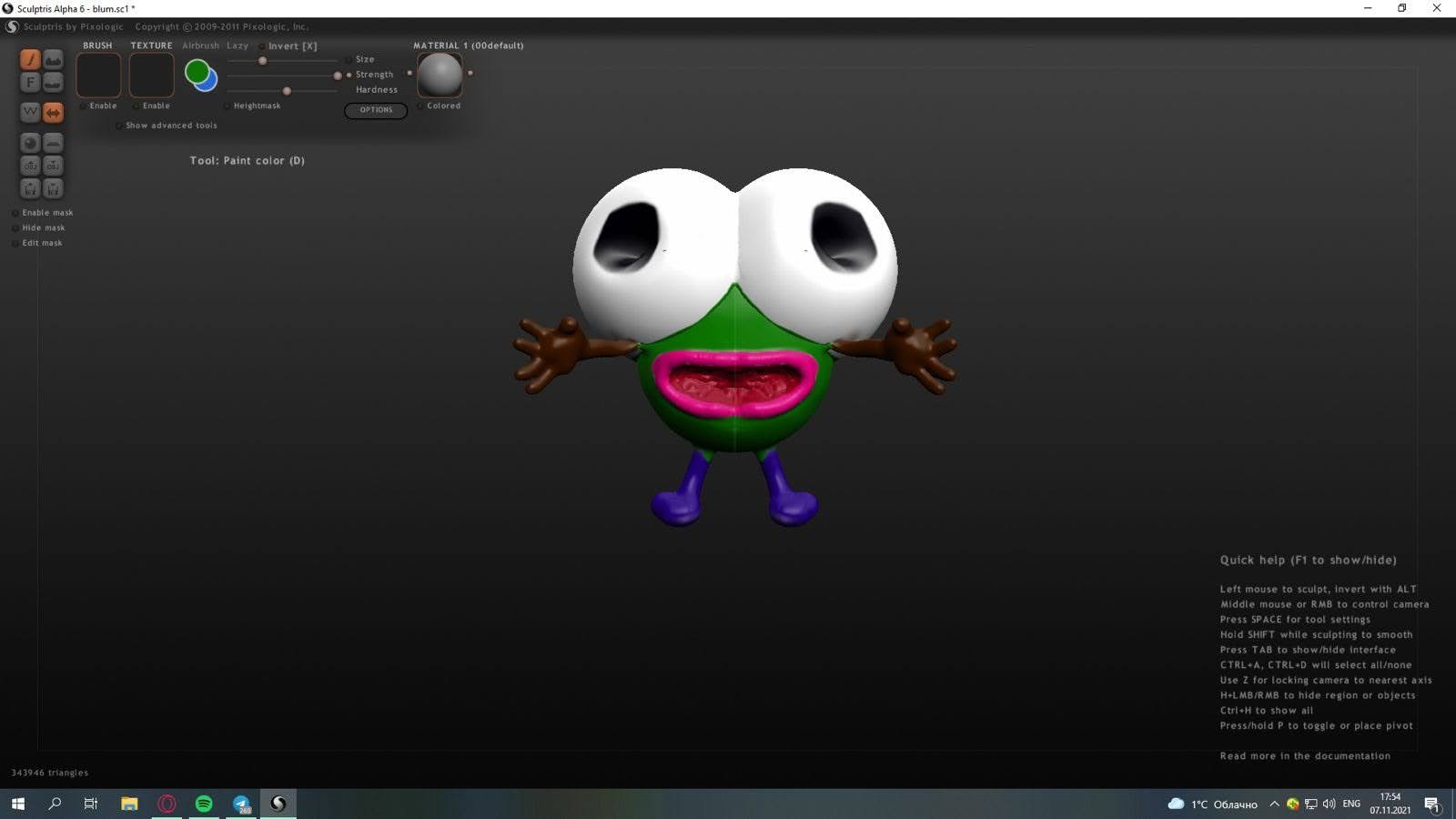Toggle the Heightmask option
Screen dimensions: 1456x819
point(227,106)
